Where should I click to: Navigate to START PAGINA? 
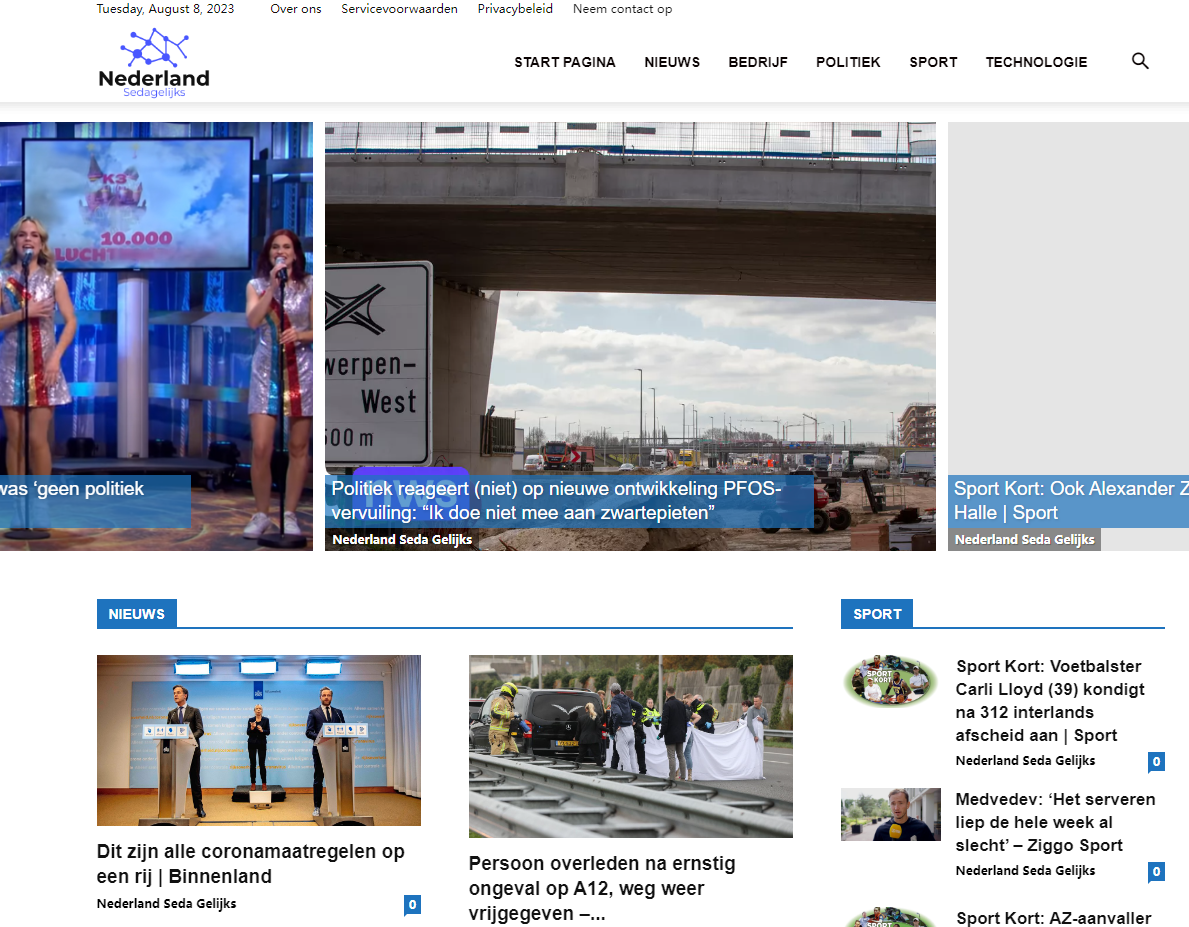coord(565,62)
